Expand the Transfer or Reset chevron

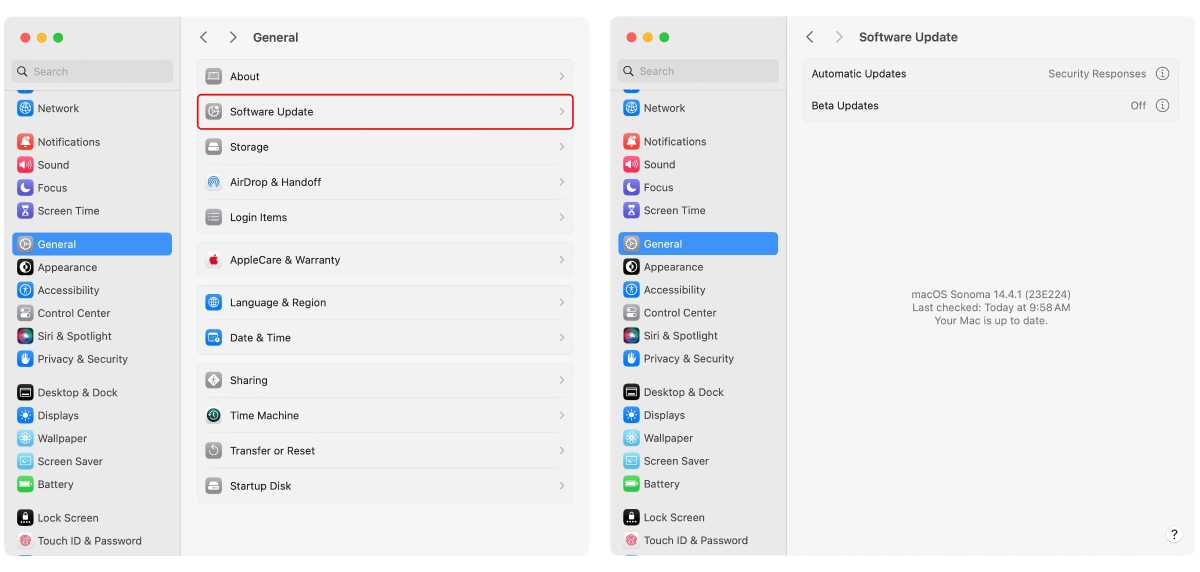[x=562, y=451]
